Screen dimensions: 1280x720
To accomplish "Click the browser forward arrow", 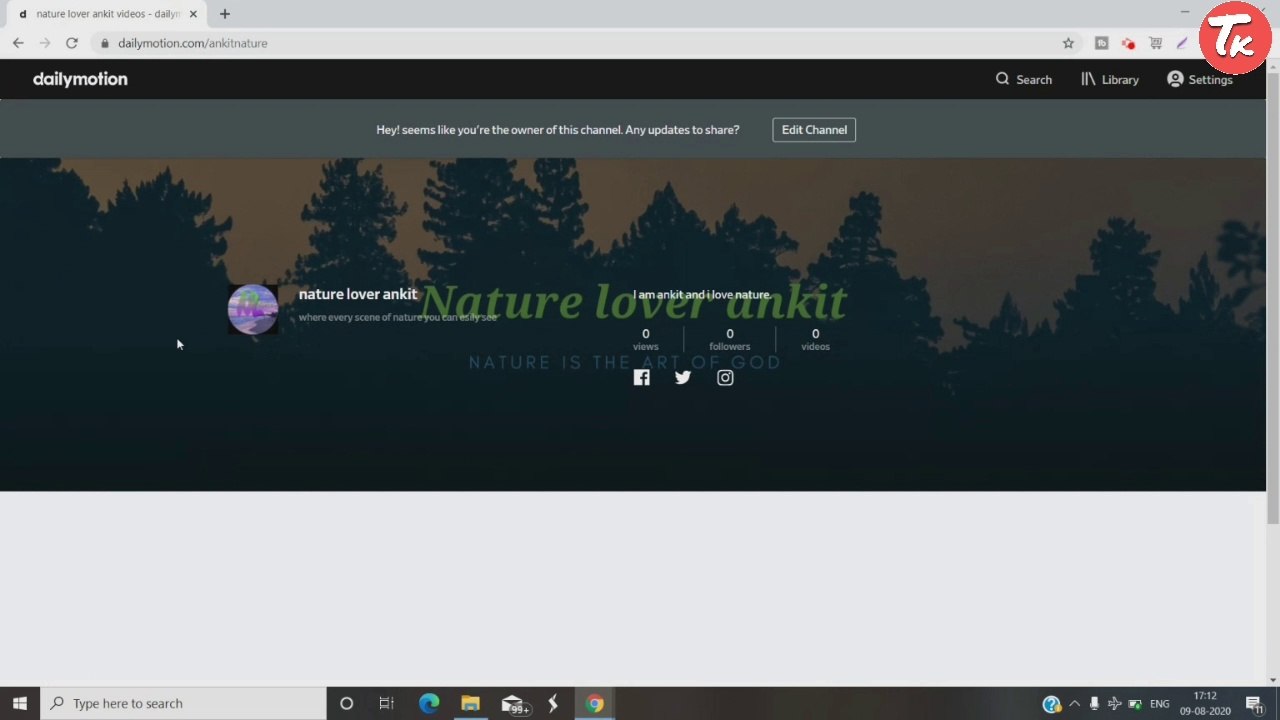I will (45, 43).
